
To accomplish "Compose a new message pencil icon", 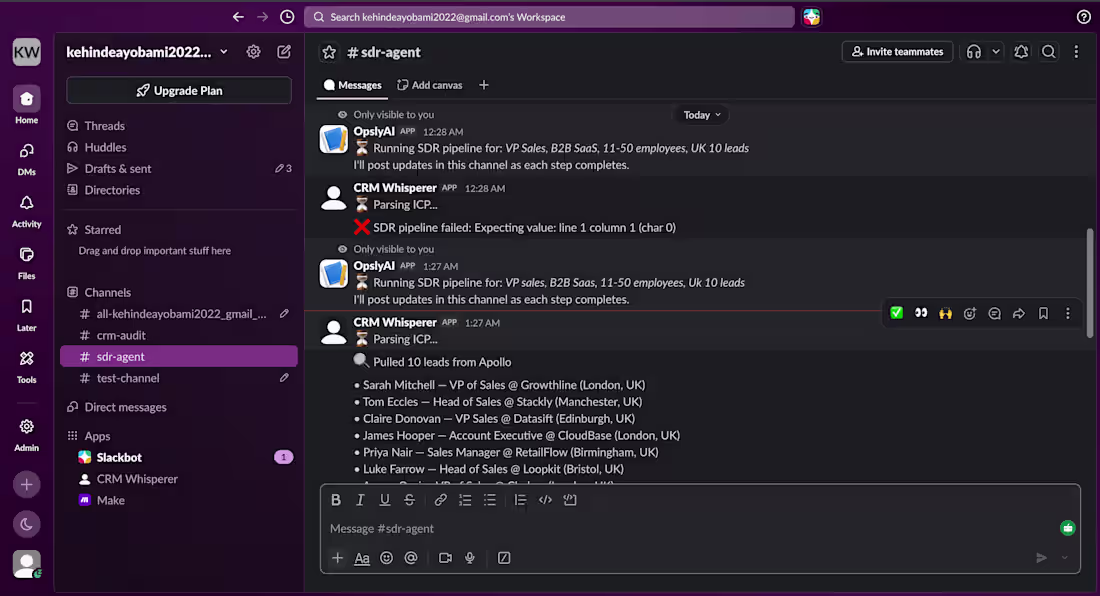I will tap(284, 52).
